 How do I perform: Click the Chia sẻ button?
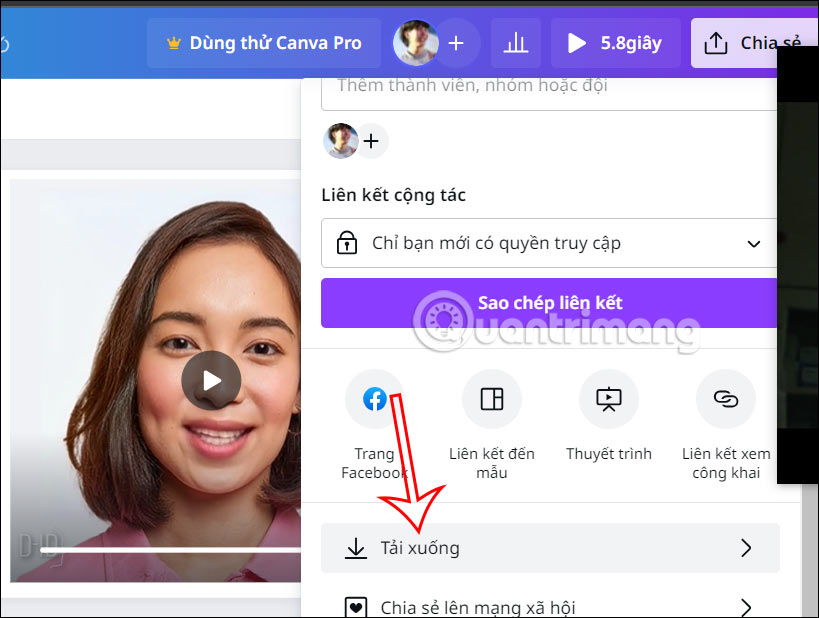pos(760,42)
